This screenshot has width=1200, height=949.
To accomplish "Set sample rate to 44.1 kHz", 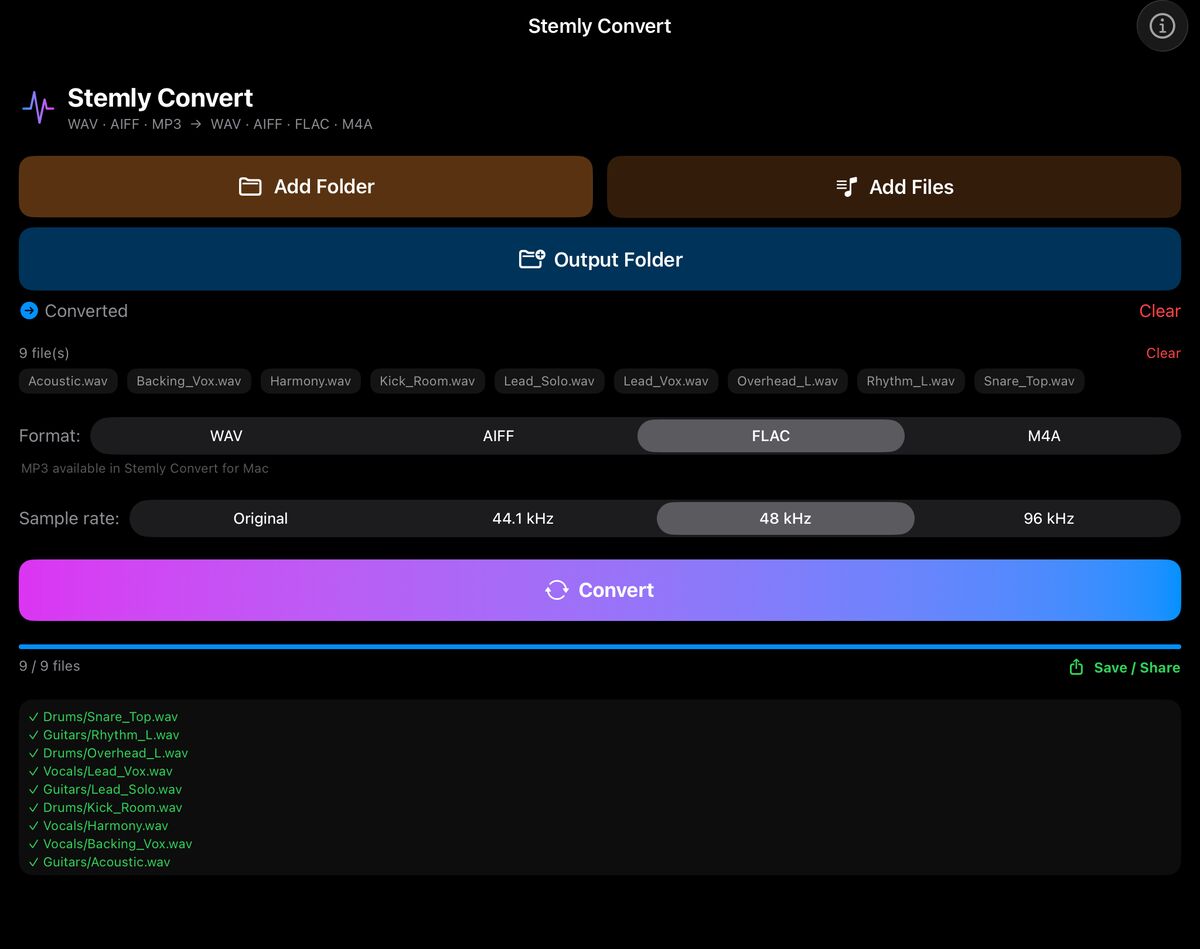I will [x=523, y=519].
